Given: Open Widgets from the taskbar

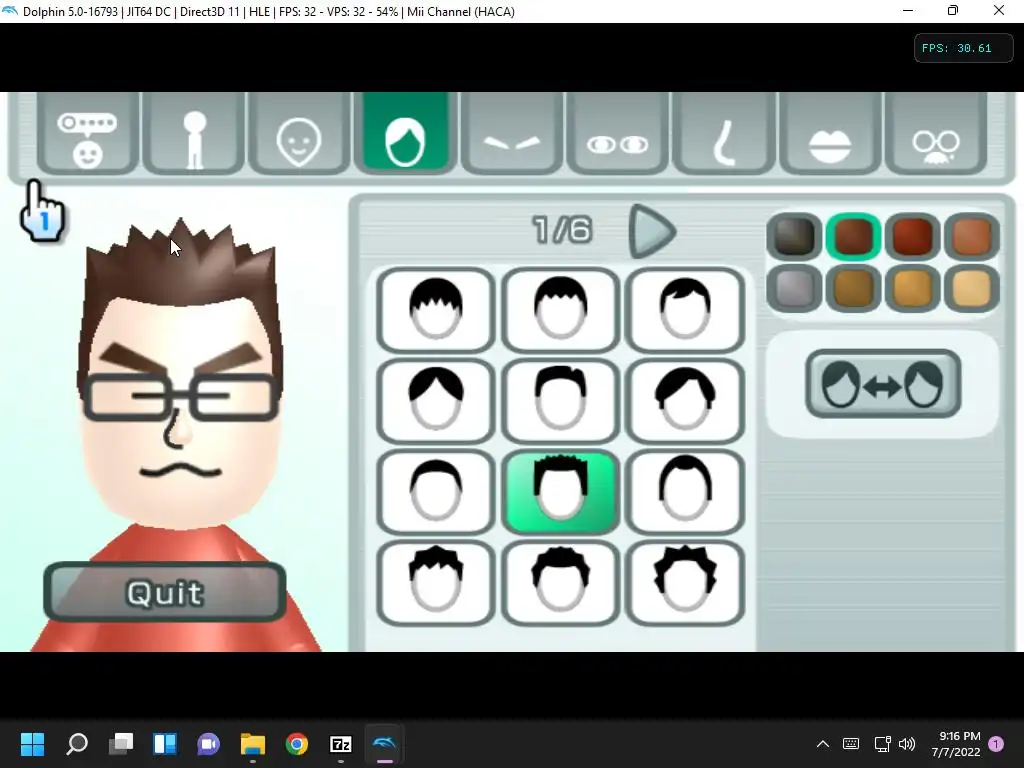Looking at the screenshot, I should click(x=165, y=744).
